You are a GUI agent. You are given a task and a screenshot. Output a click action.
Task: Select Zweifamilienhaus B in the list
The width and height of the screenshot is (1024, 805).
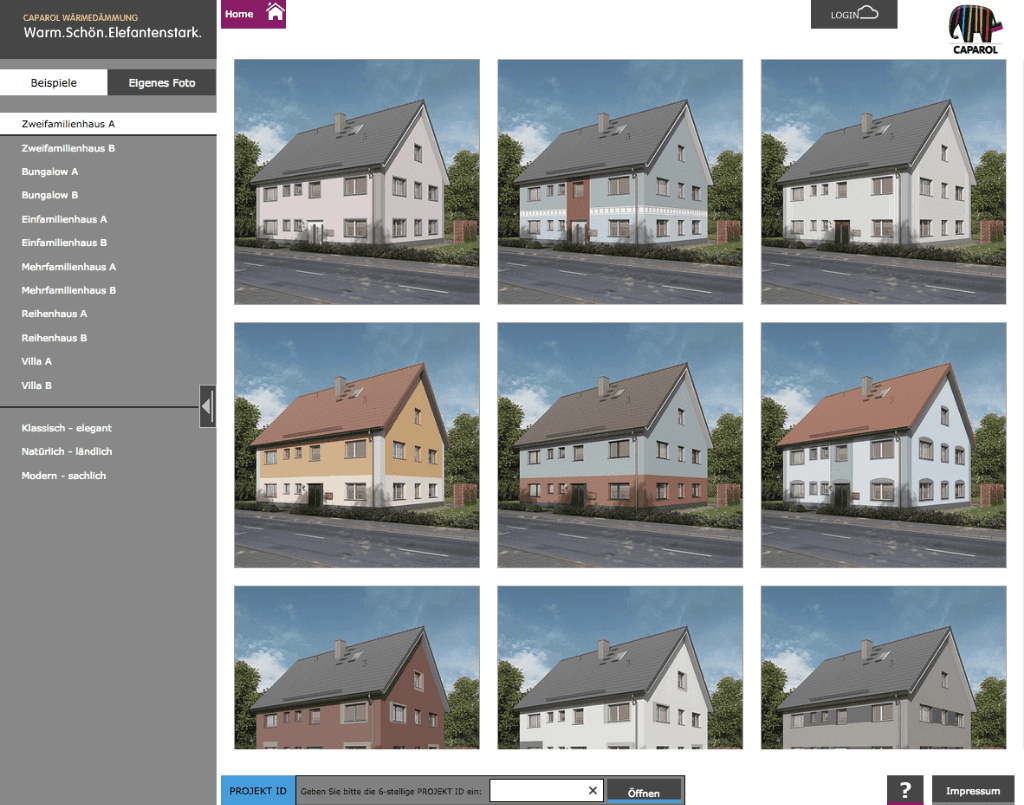68,148
